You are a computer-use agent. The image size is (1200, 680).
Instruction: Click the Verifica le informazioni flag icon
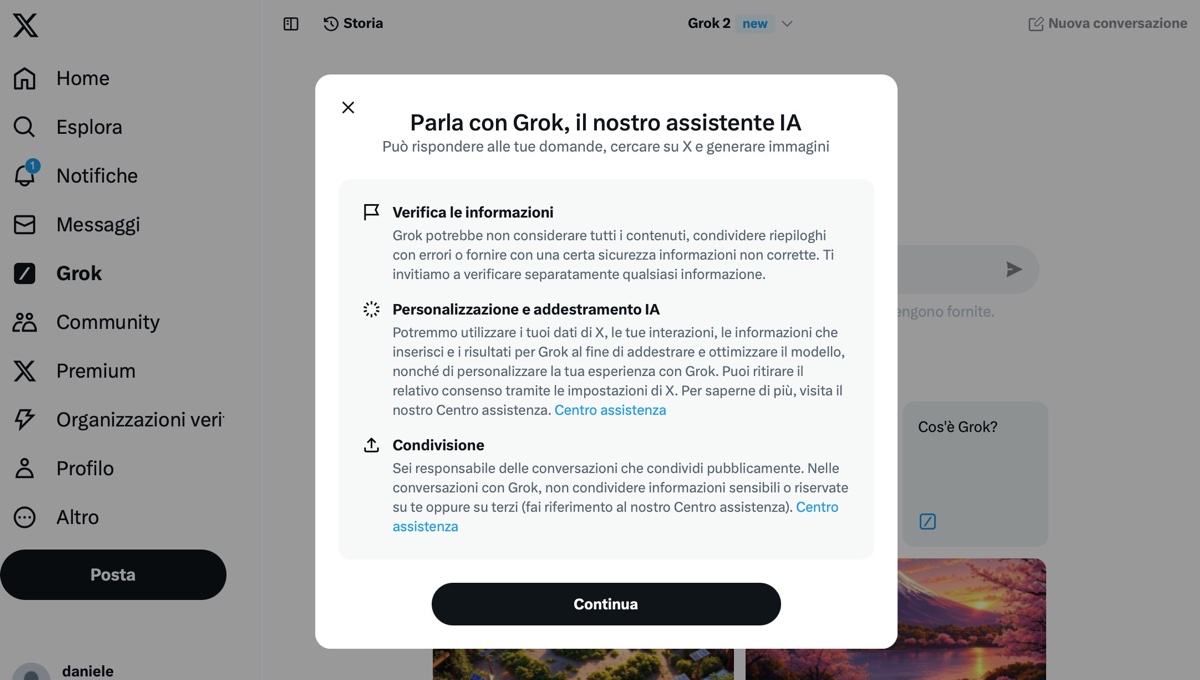(x=371, y=212)
